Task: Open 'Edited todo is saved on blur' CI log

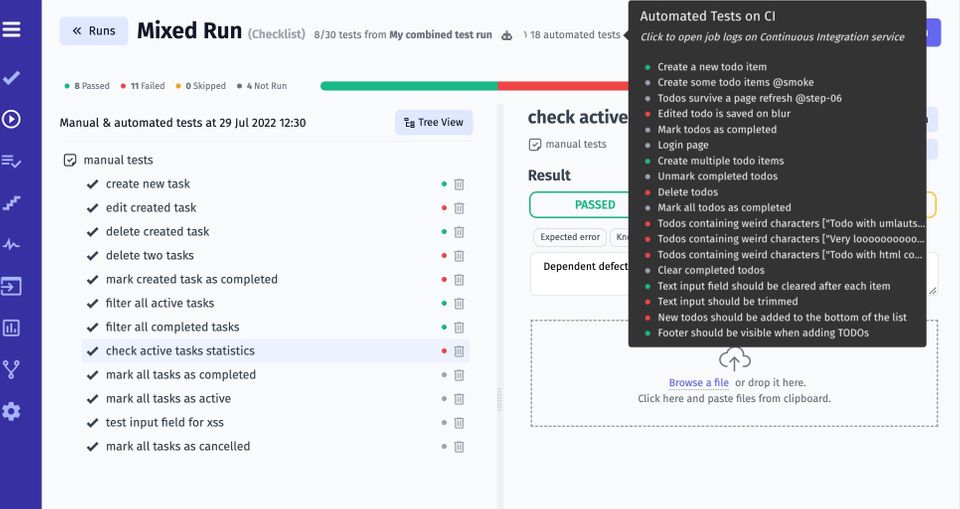Action: click(x=724, y=113)
